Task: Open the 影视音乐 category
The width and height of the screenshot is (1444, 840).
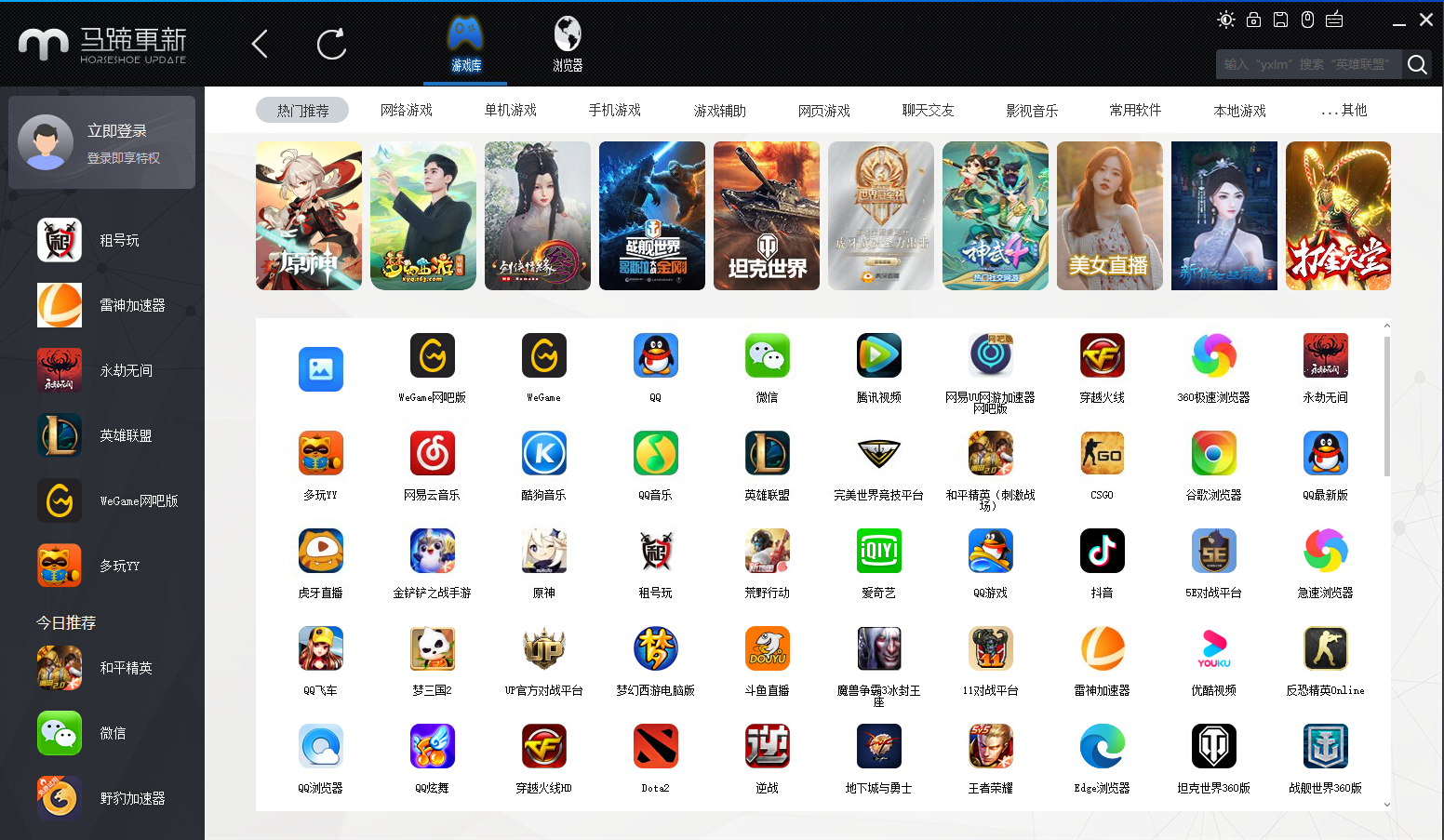Action: click(1032, 110)
